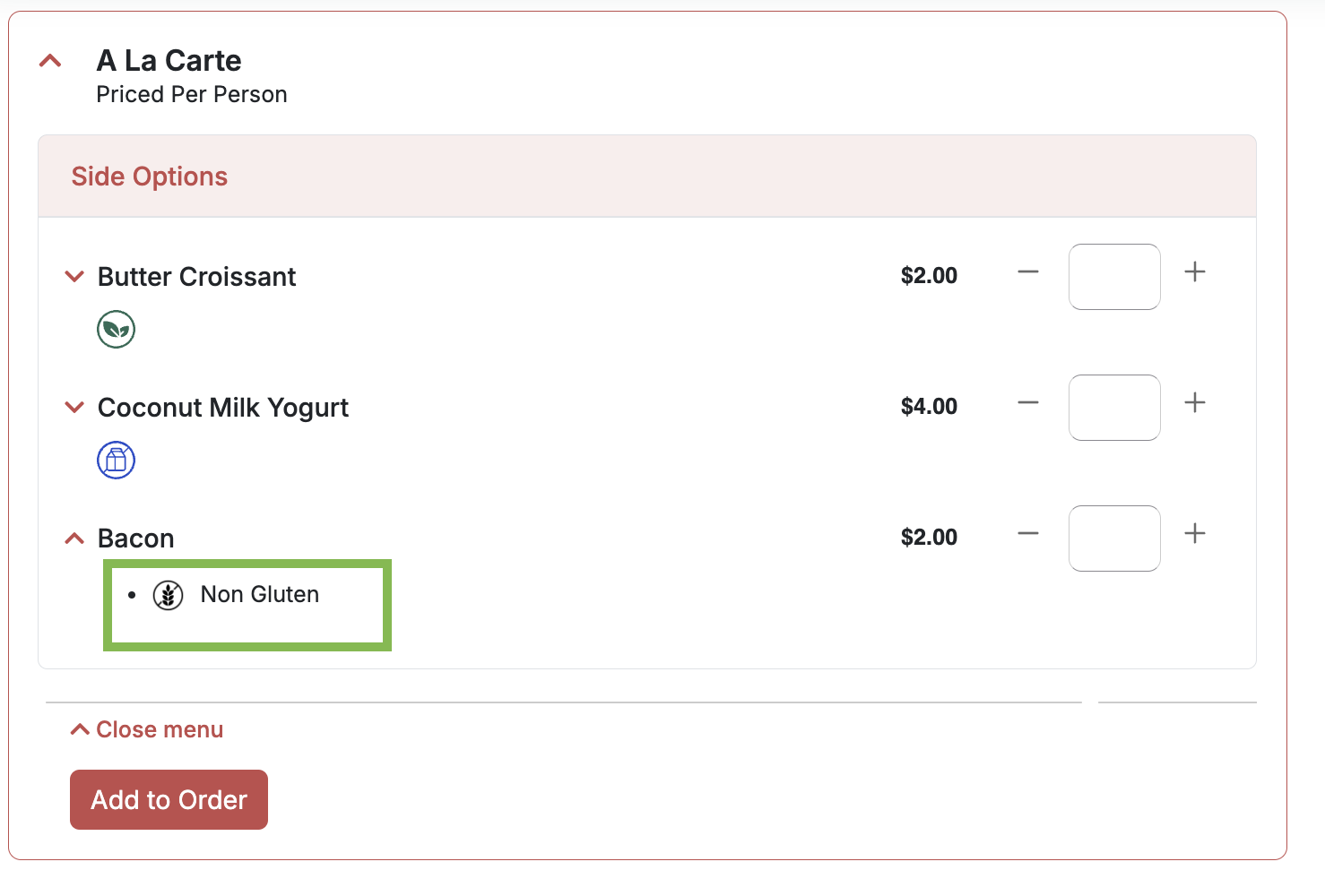The height and width of the screenshot is (896, 1325).
Task: Click the vegetarian leaf icon under Butter Croissant
Action: [x=117, y=330]
